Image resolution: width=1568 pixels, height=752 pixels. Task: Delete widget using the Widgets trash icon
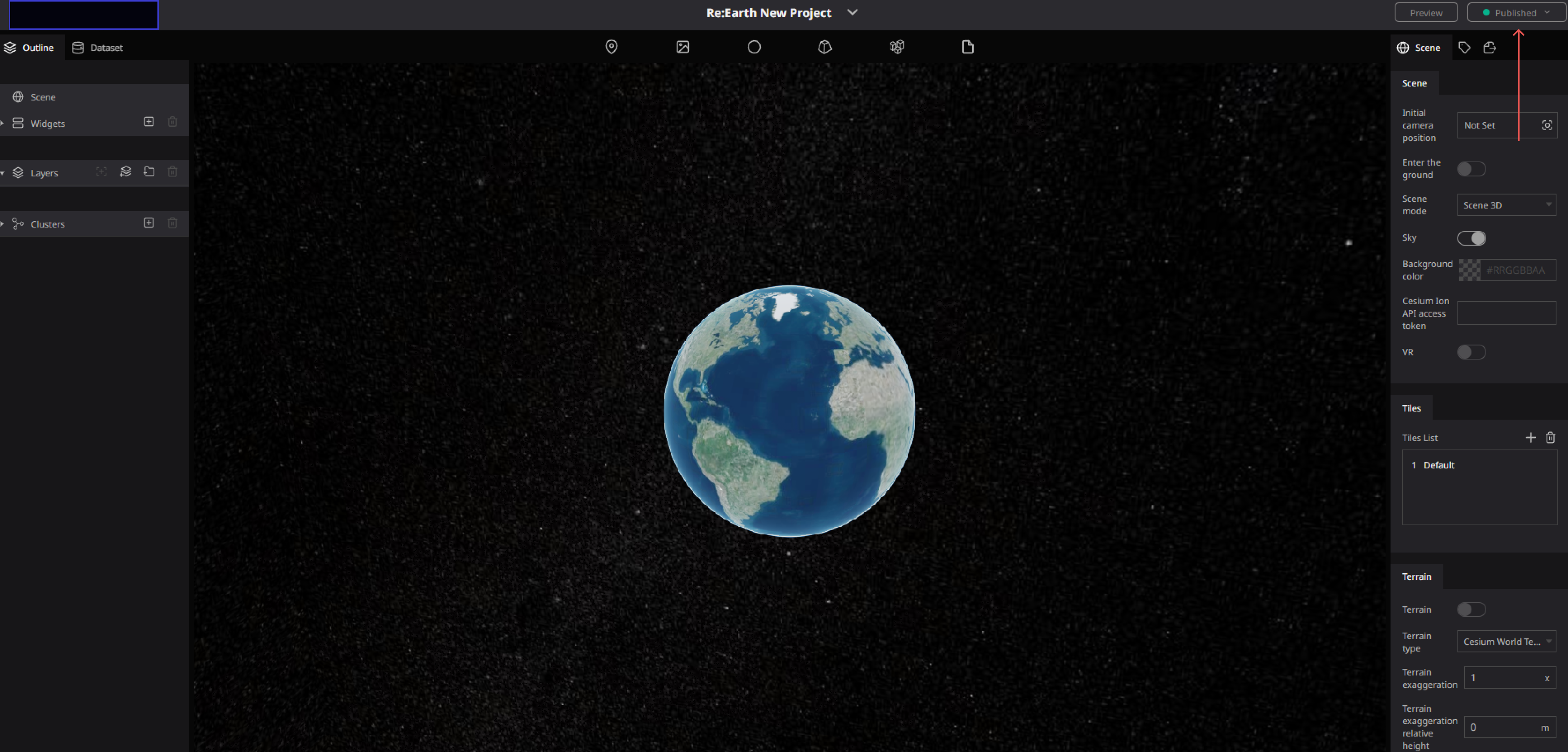tap(172, 122)
